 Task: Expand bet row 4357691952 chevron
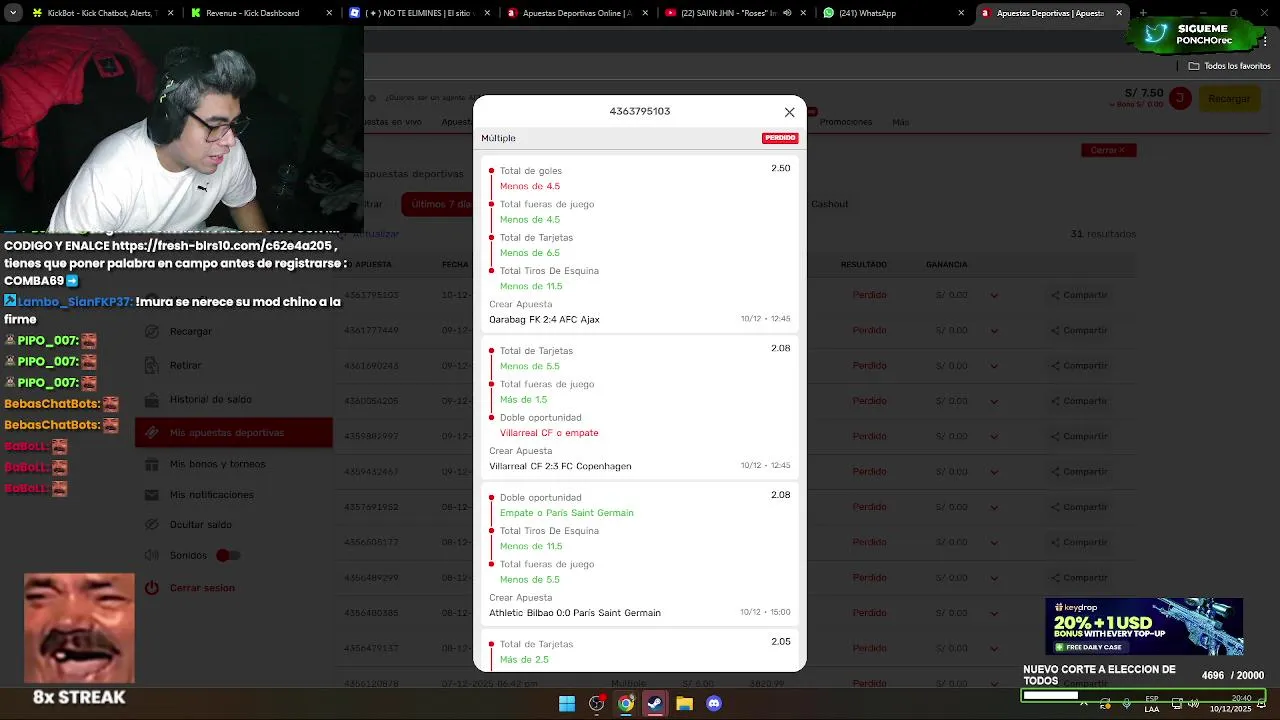[993, 507]
